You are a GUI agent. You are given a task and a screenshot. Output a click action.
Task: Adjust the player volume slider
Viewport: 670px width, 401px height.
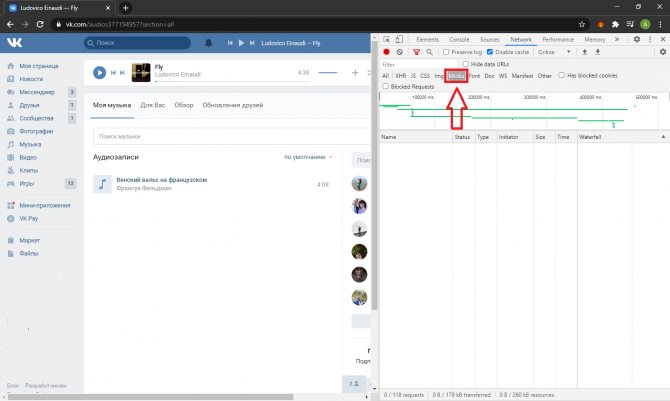pos(329,73)
